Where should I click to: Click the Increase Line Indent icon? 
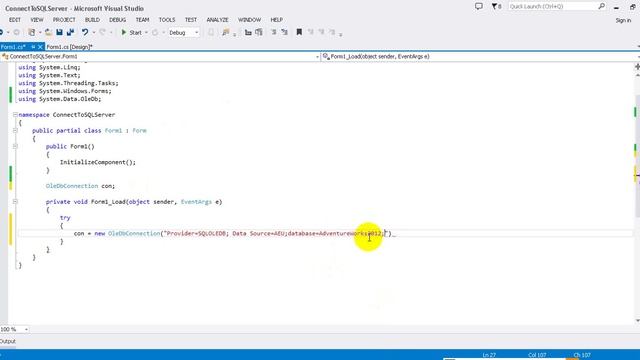coord(258,32)
